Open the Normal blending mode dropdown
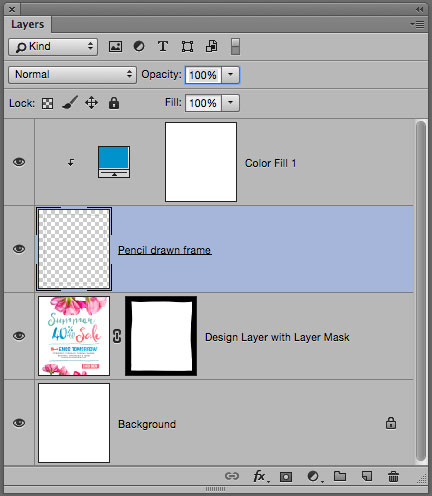This screenshot has height=496, width=432. click(x=72, y=74)
